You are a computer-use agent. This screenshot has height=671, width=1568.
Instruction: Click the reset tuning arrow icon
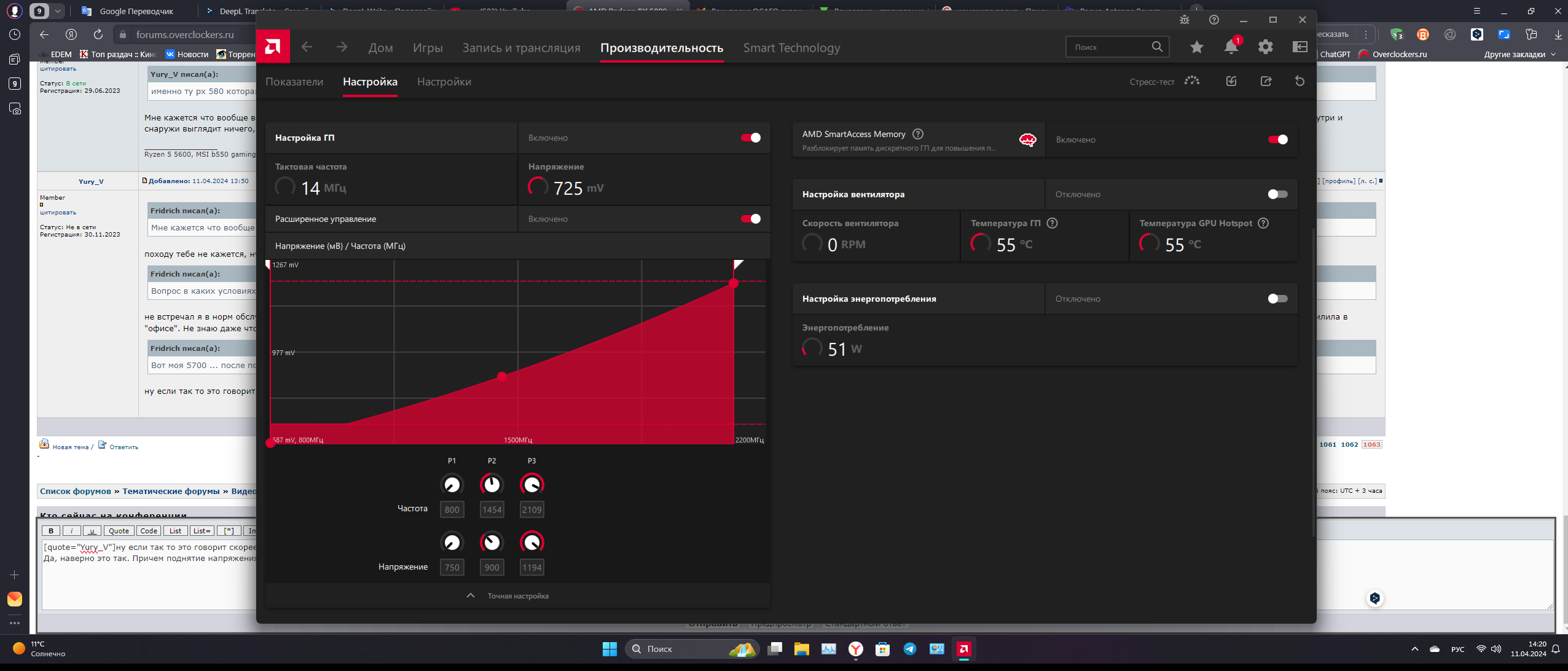(x=1299, y=81)
